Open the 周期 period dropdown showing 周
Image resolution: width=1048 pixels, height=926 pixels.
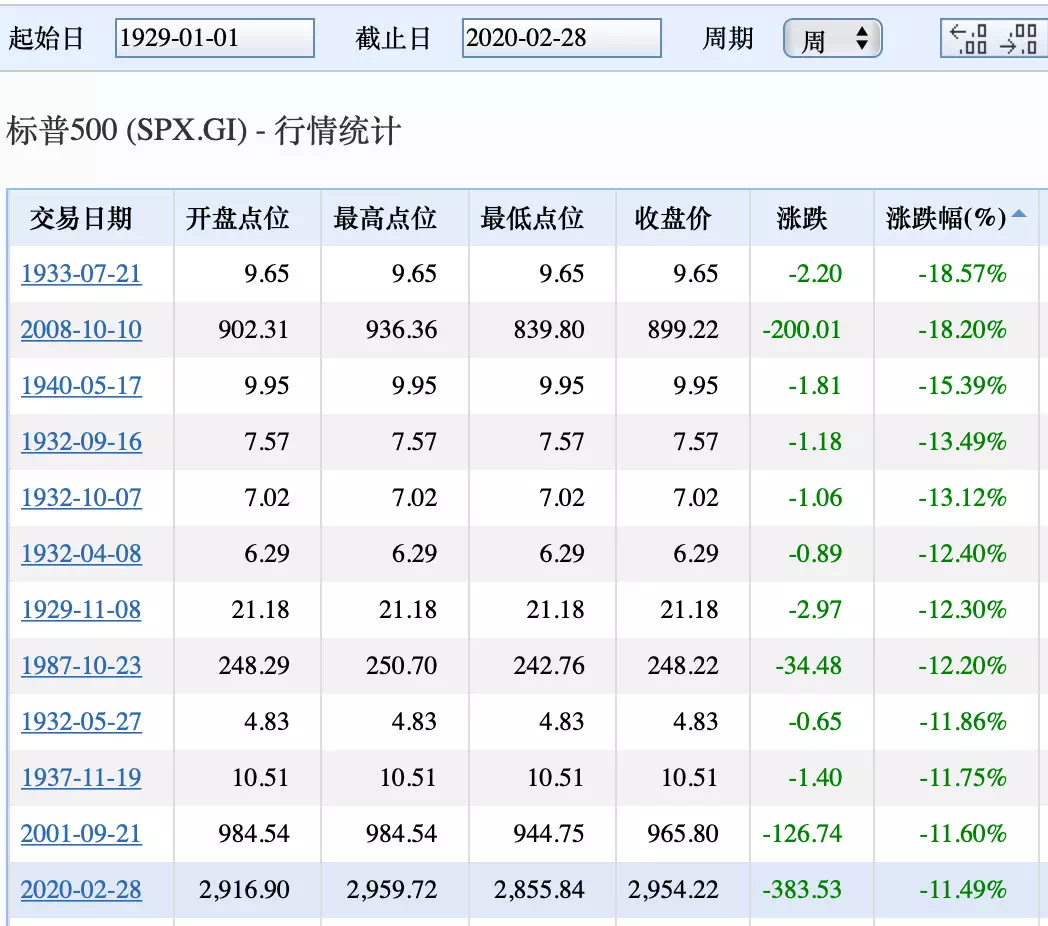tap(832, 38)
